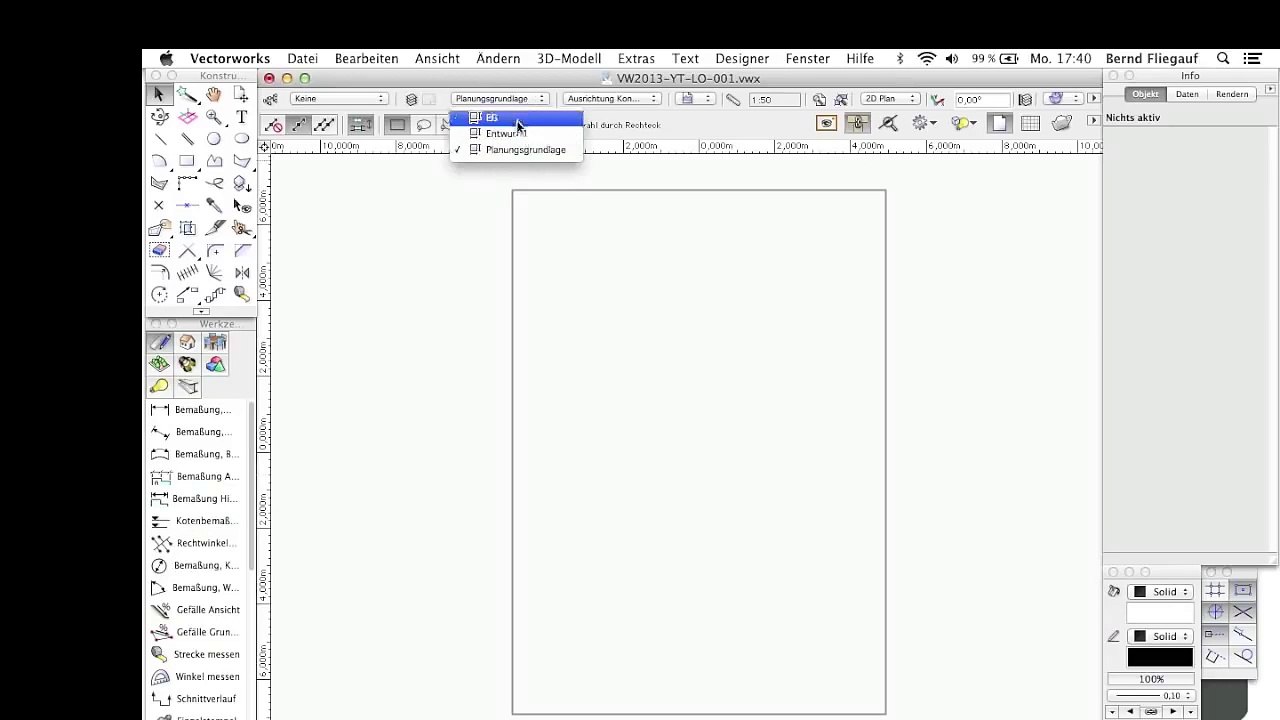This screenshot has height=720, width=1280.
Task: Select the Mirror tool
Action: [x=242, y=272]
